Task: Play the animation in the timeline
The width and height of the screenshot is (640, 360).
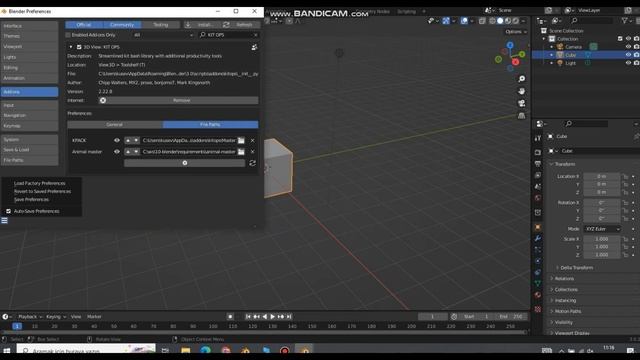Action: click(x=273, y=317)
